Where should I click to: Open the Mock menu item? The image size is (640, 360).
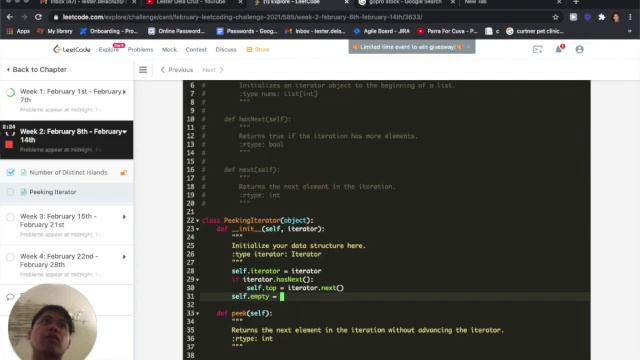click(169, 49)
